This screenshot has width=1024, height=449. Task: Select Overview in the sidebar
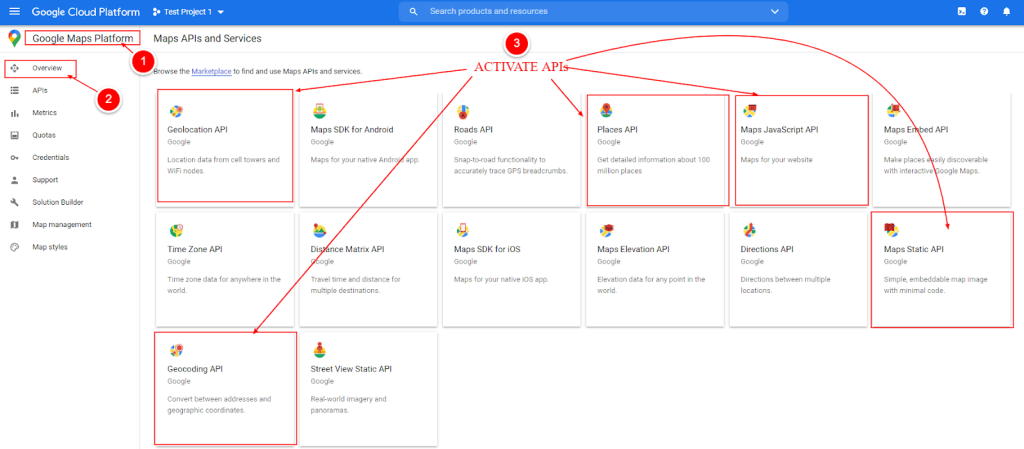tap(46, 68)
